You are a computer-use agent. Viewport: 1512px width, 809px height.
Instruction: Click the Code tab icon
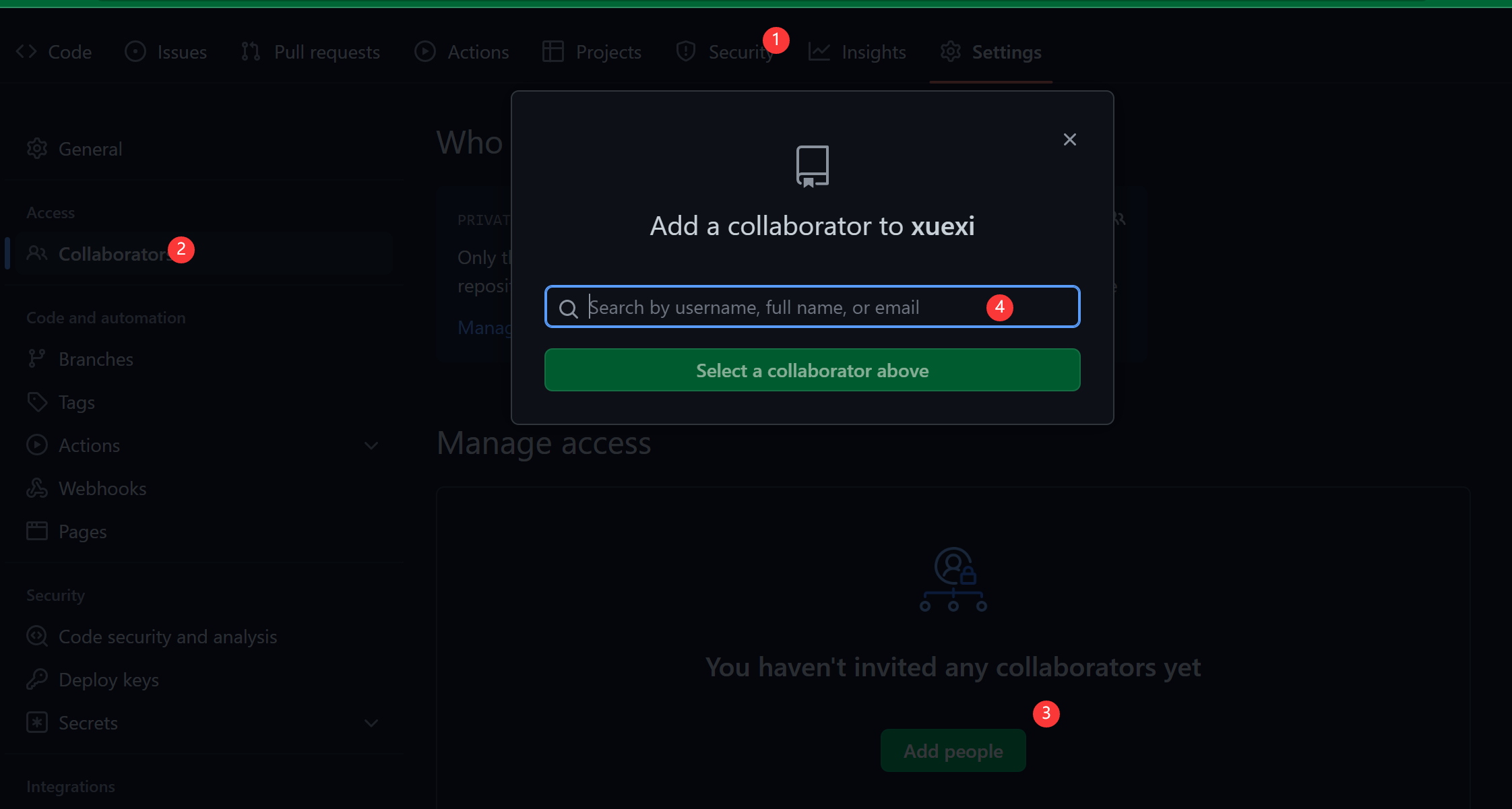(x=26, y=52)
